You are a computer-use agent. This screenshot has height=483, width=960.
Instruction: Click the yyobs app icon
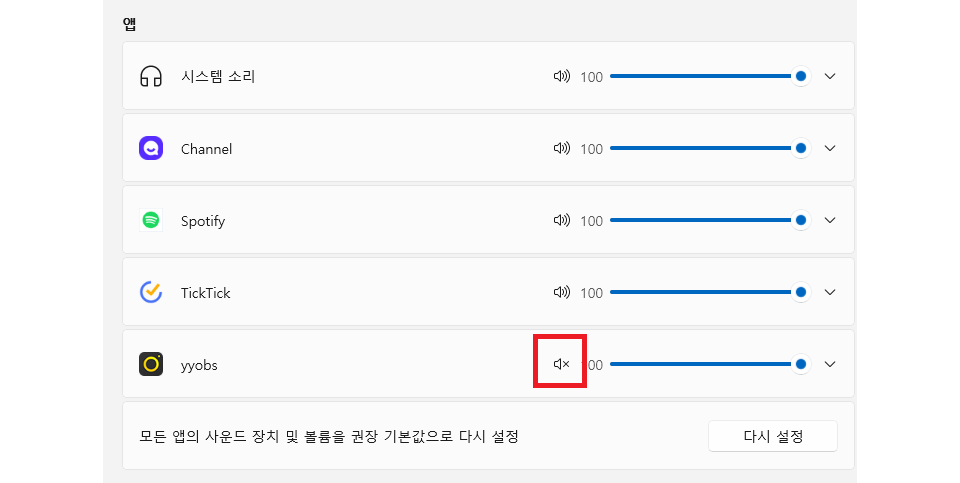(151, 364)
